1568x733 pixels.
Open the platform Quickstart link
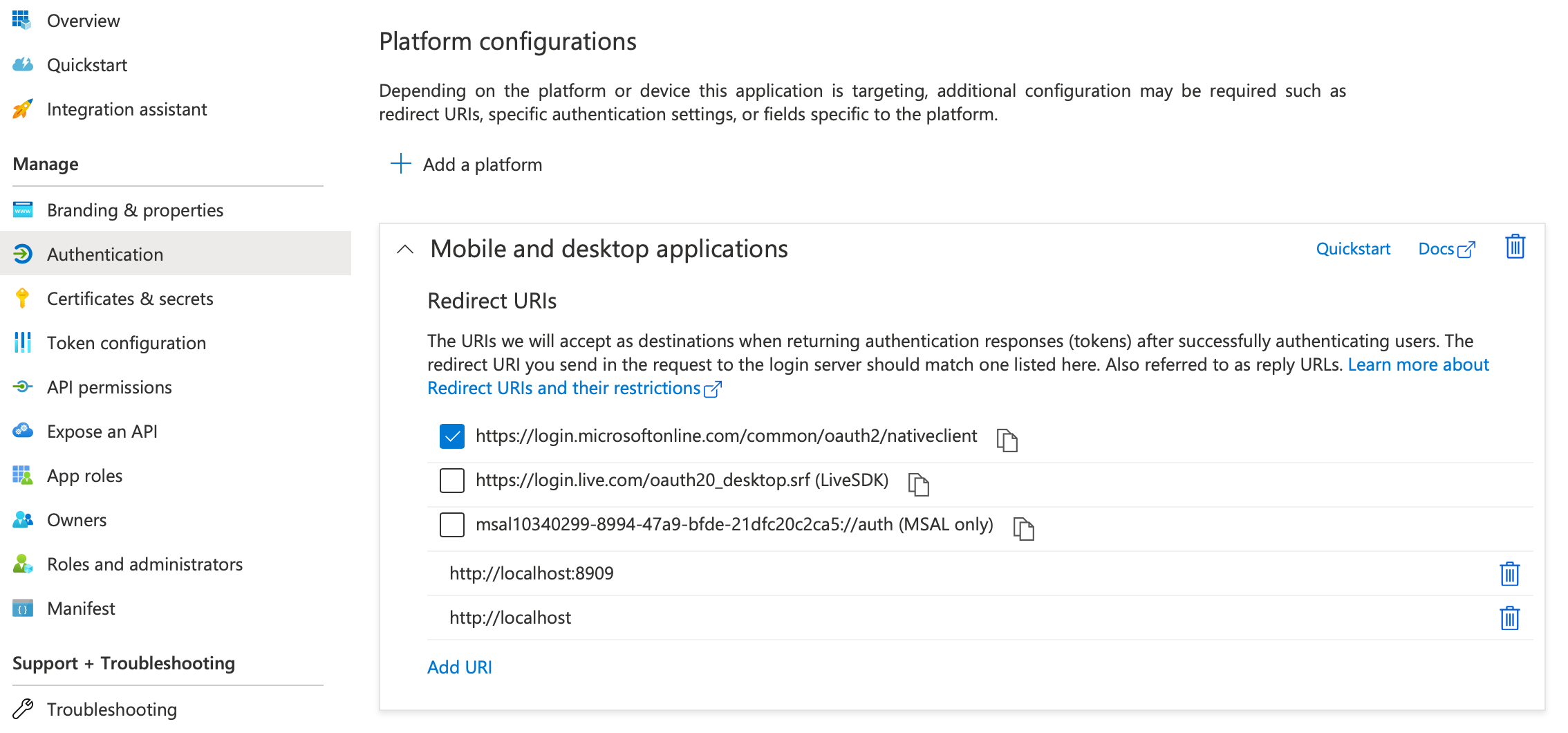click(1352, 249)
